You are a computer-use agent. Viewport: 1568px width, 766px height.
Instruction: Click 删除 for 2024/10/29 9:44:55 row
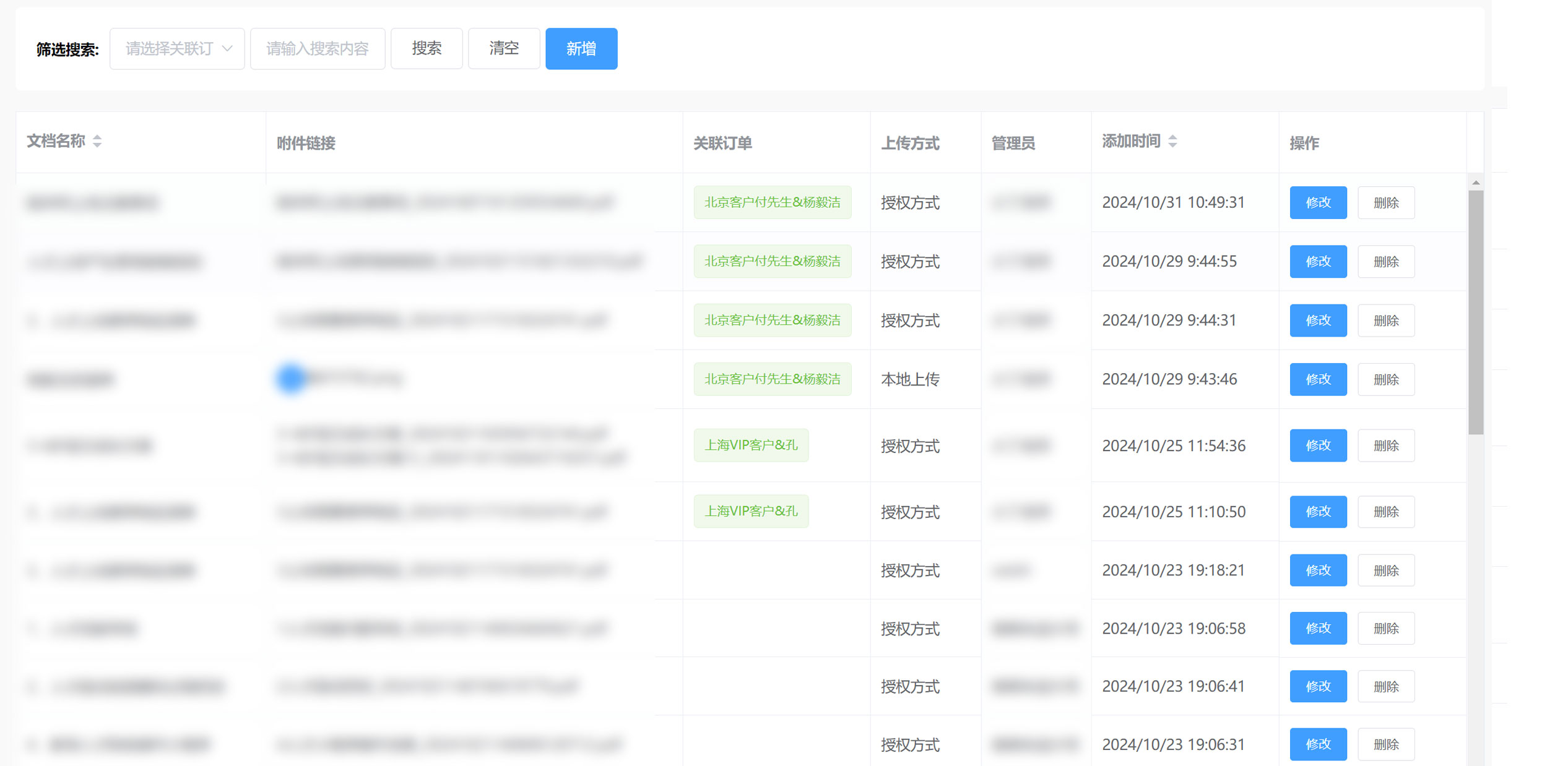[x=1385, y=262]
